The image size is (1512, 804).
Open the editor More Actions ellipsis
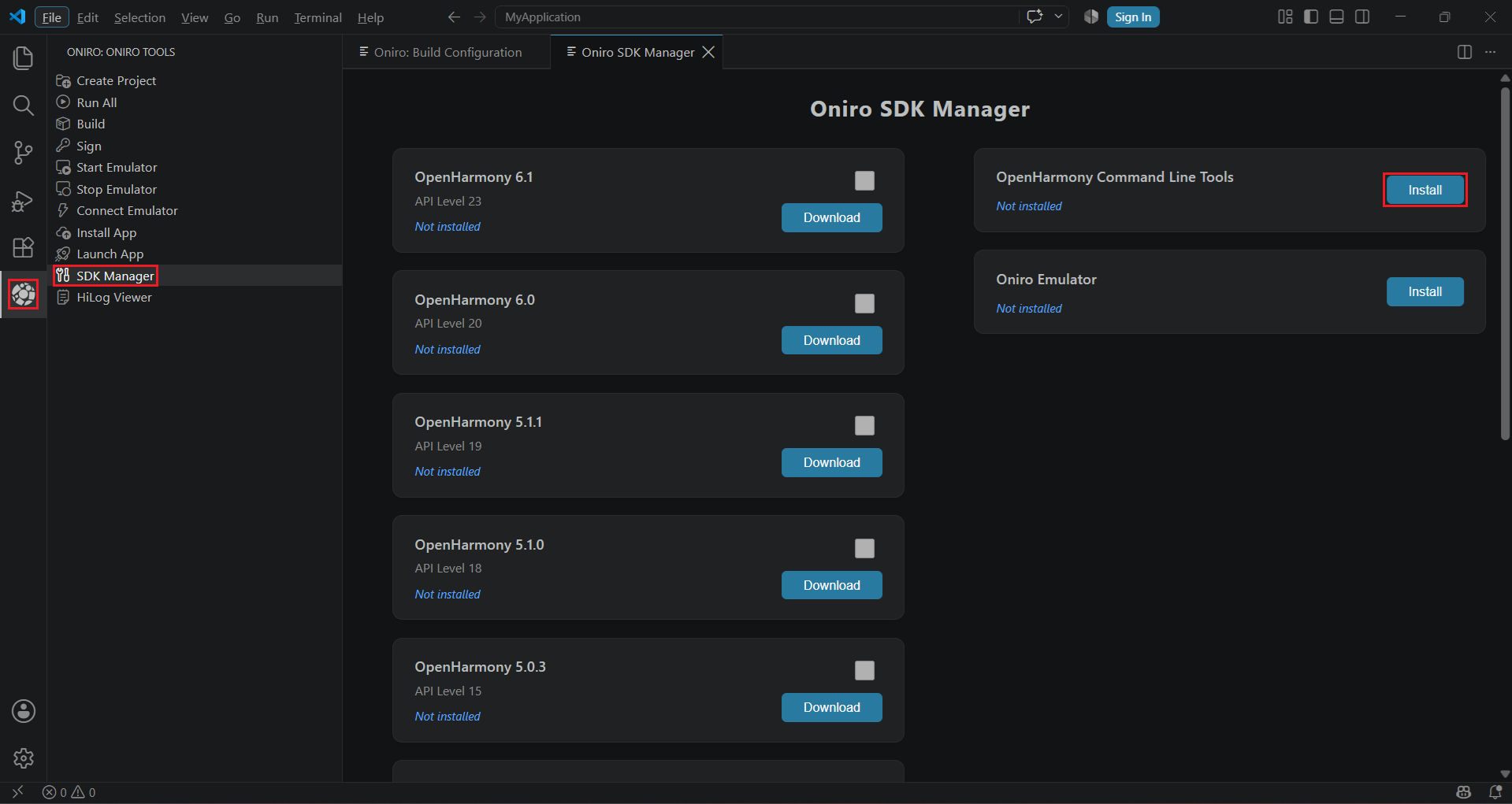(1490, 52)
